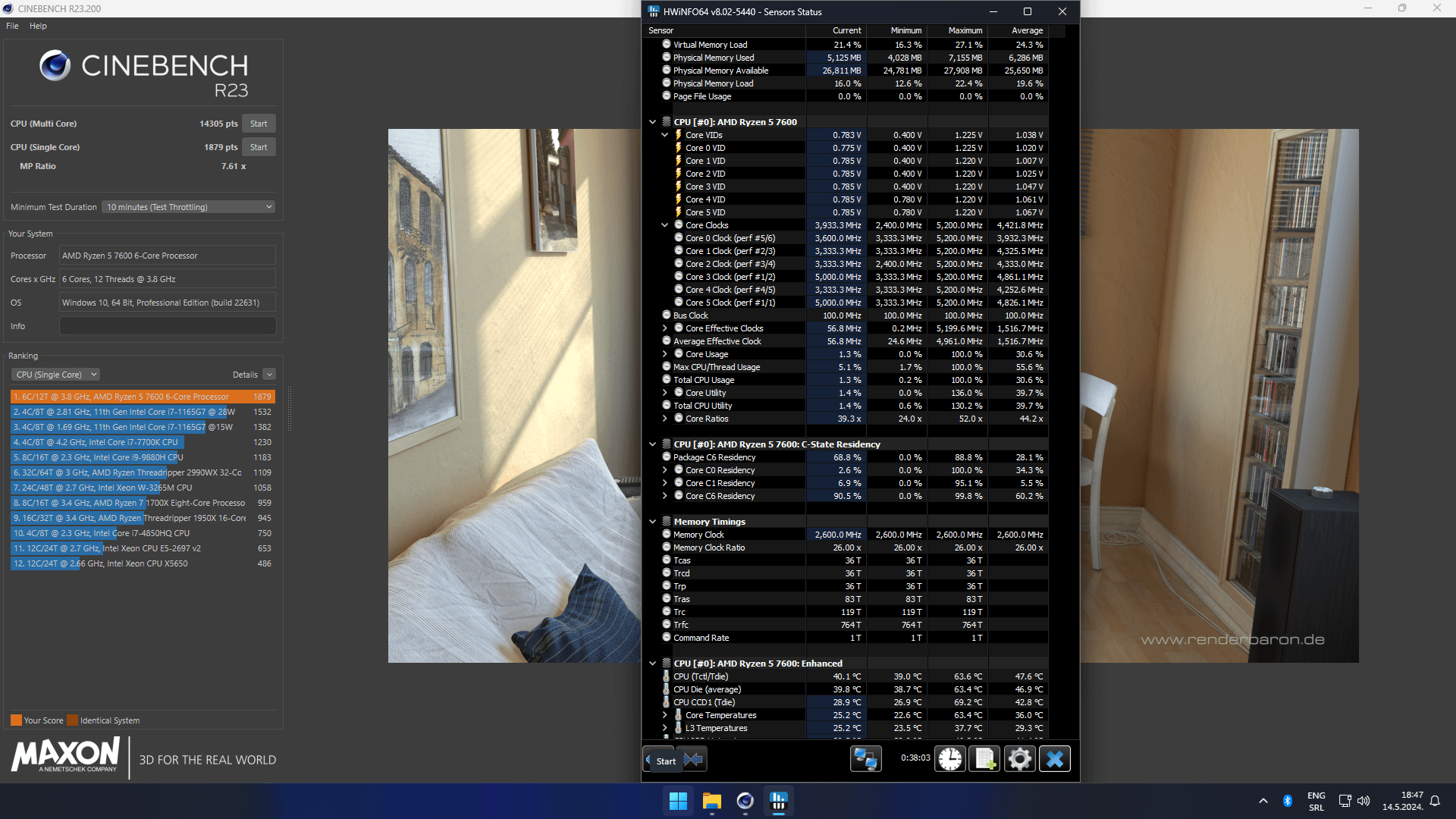Viewport: 1456px width, 819px height.
Task: Select ranking row Intel Xeon CPU X5650
Action: click(143, 563)
